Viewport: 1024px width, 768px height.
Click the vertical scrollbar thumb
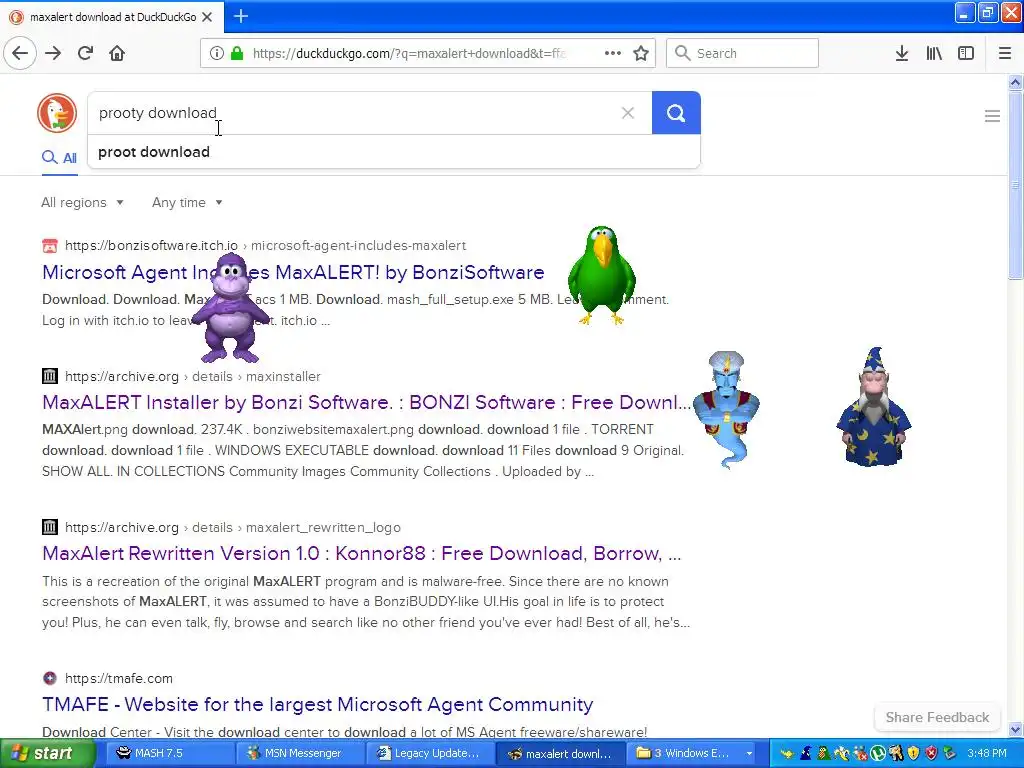(1015, 185)
